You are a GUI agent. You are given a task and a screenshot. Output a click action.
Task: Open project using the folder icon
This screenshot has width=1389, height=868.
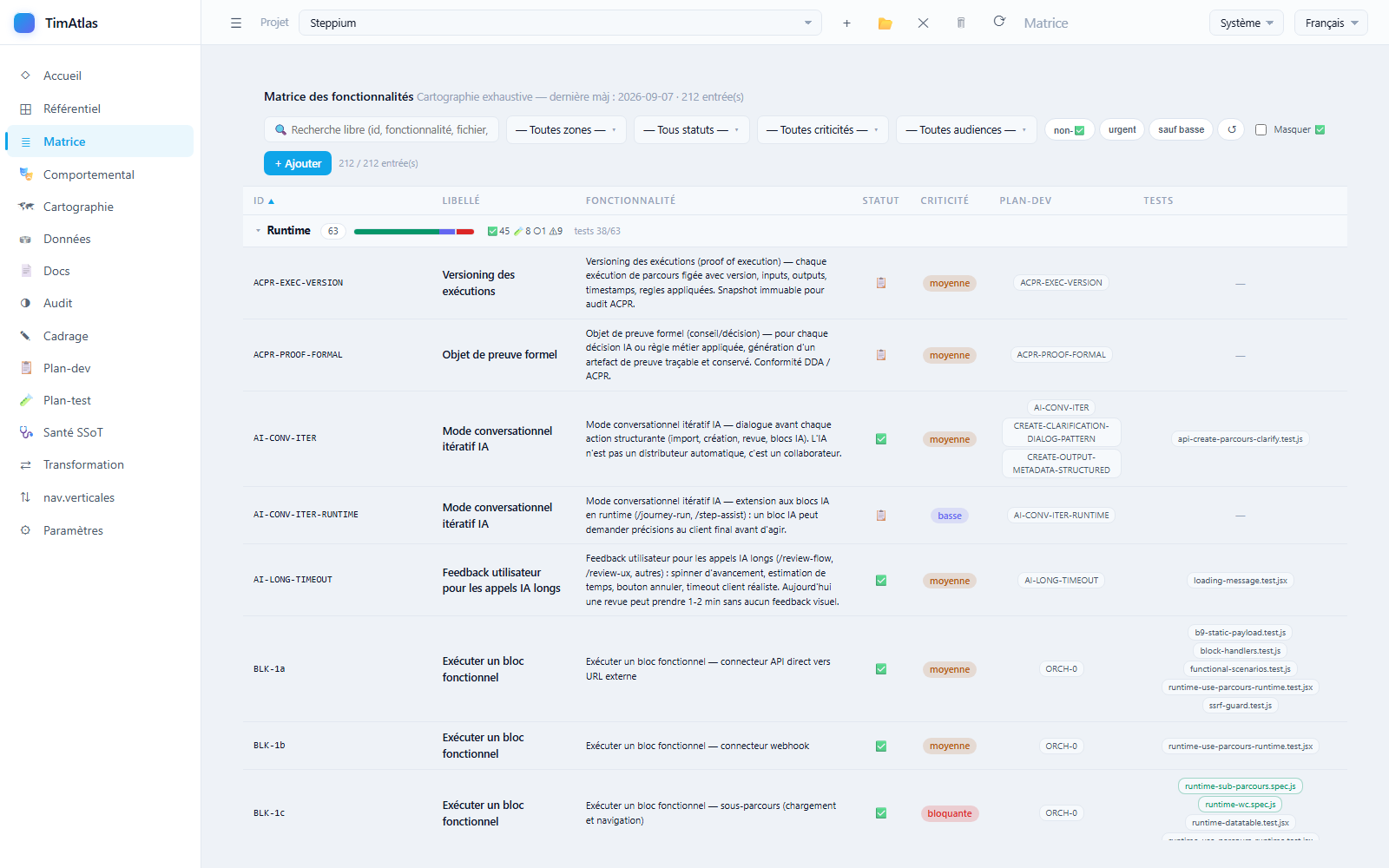click(x=885, y=23)
